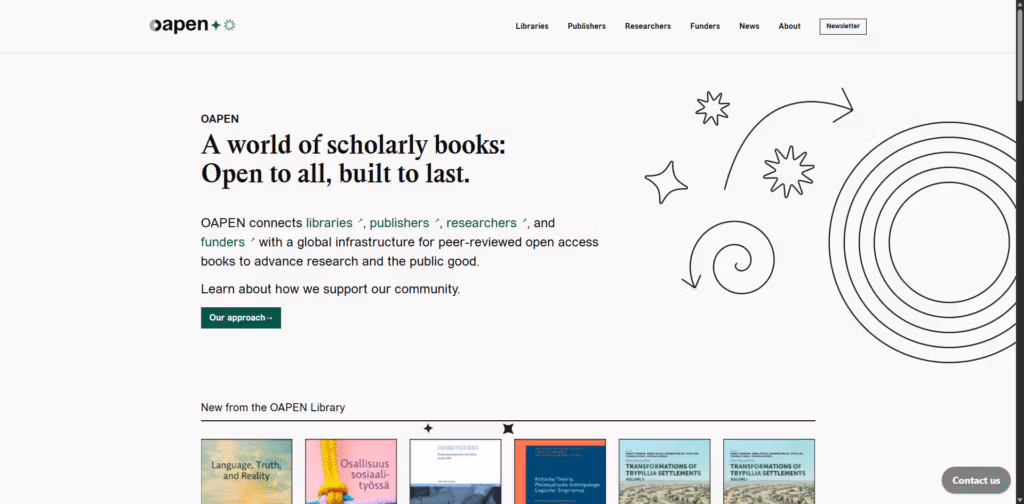
Task: Click the external-link arrow after the inline word funders
Action: [252, 241]
